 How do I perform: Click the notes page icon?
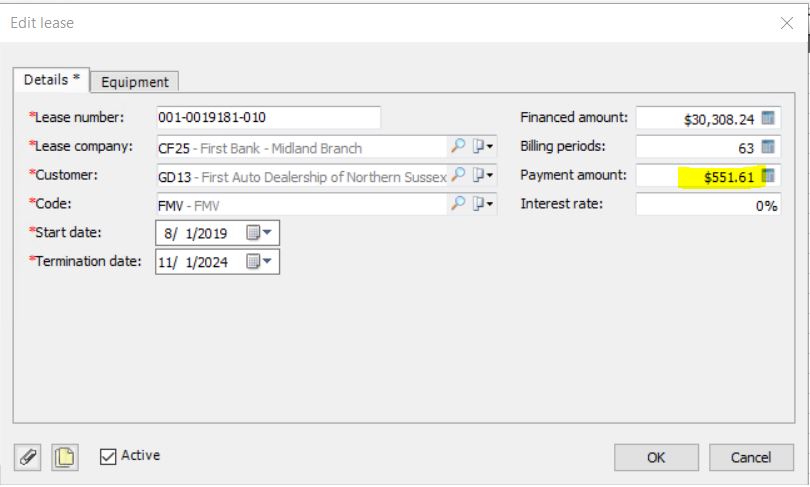point(65,457)
